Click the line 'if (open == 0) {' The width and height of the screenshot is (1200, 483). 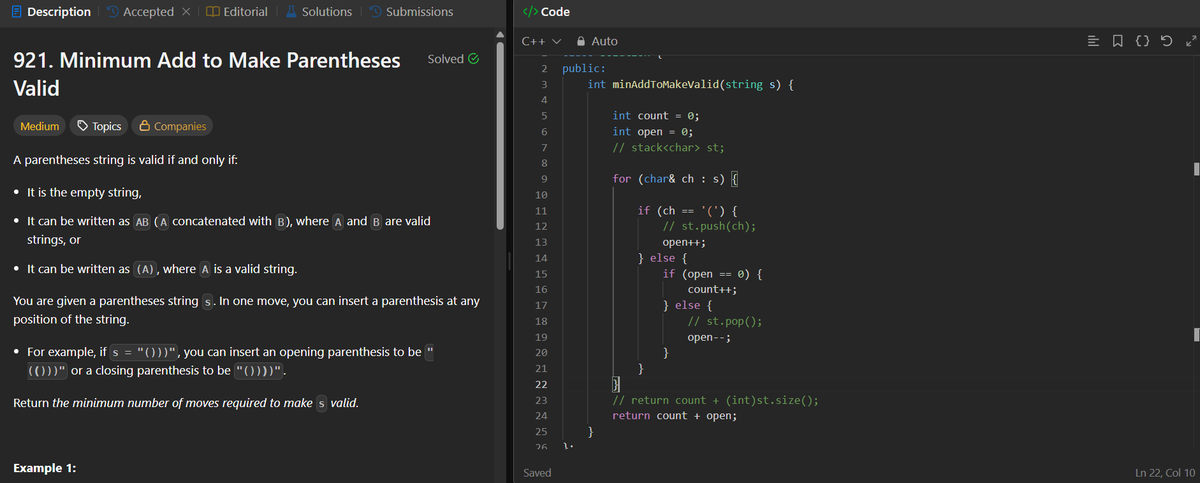coord(715,274)
